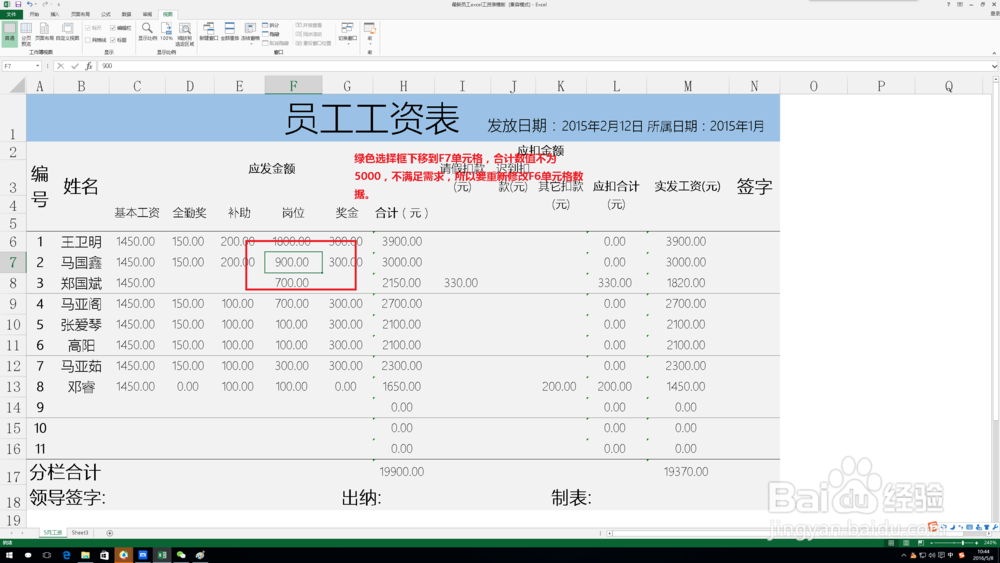Open Custom Views (自定义视图)
The height and width of the screenshot is (563, 1000).
67,32
